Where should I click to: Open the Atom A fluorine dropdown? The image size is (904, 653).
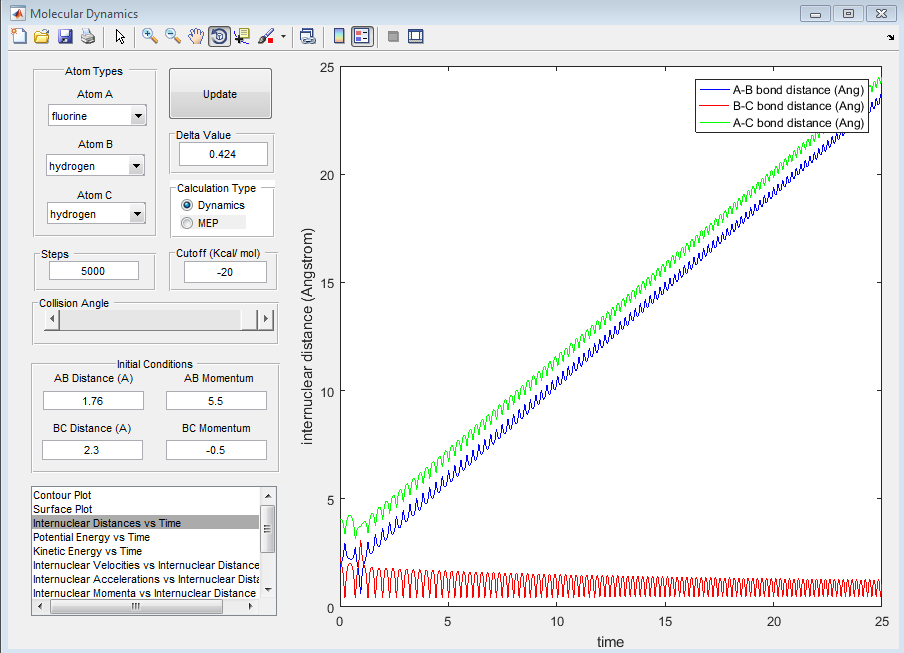(x=138, y=116)
